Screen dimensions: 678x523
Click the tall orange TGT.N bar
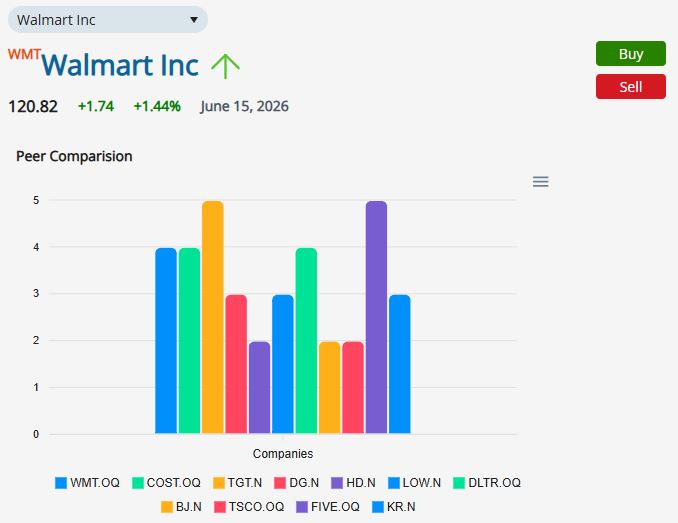click(x=213, y=317)
